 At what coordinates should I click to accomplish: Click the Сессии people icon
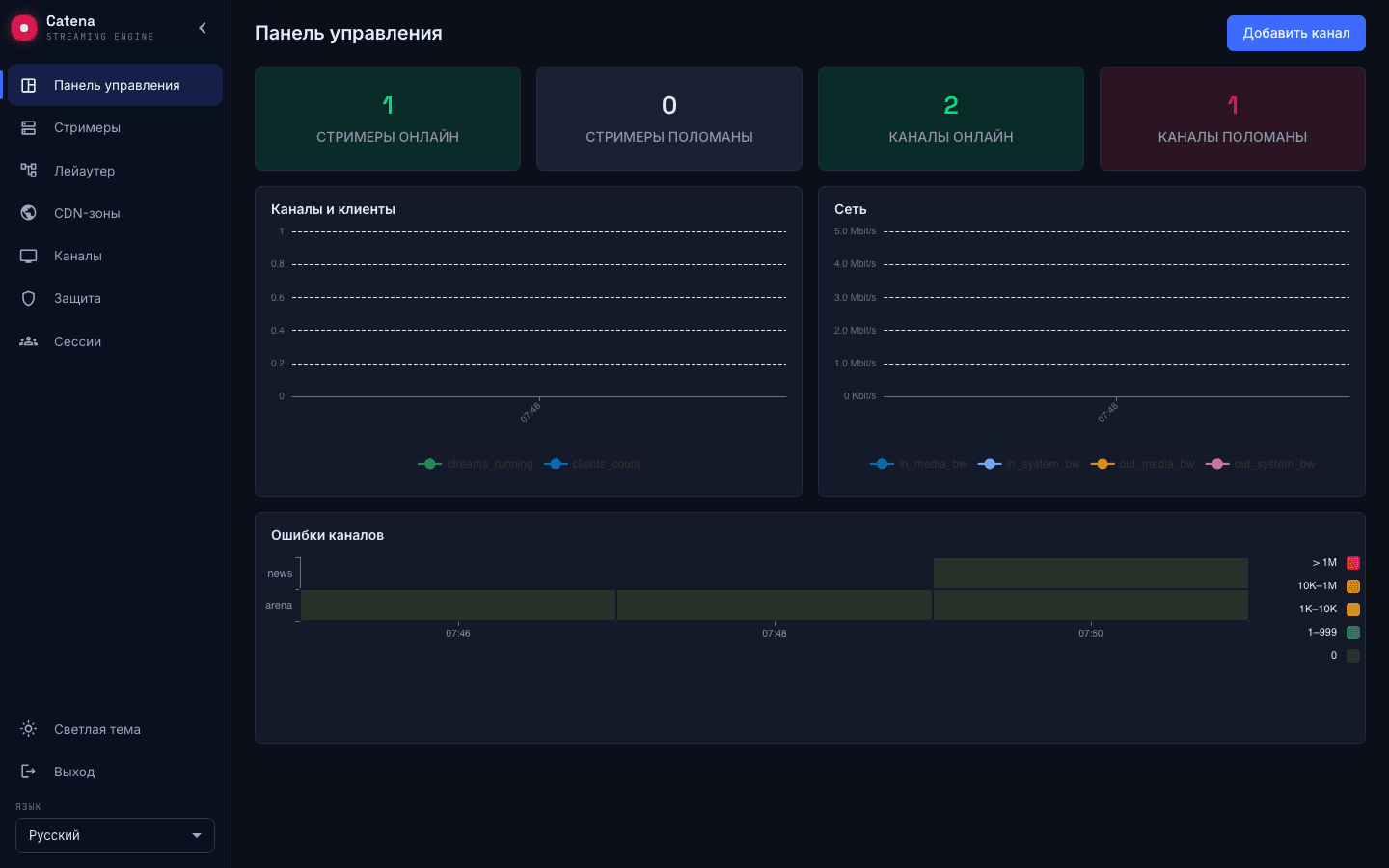click(x=29, y=341)
